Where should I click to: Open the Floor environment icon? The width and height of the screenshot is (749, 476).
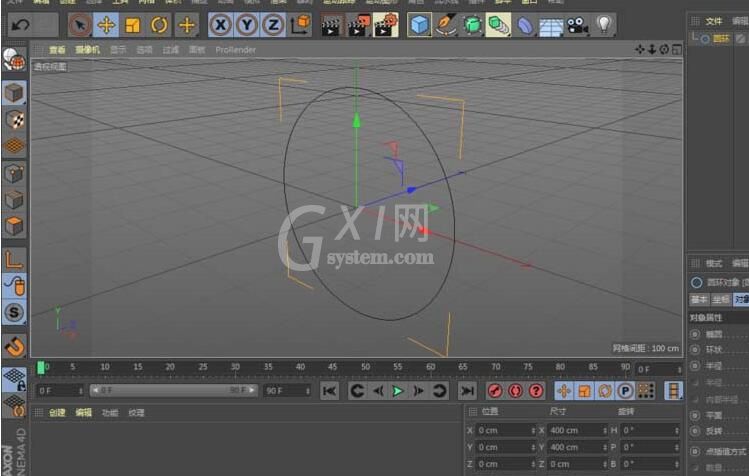551,25
